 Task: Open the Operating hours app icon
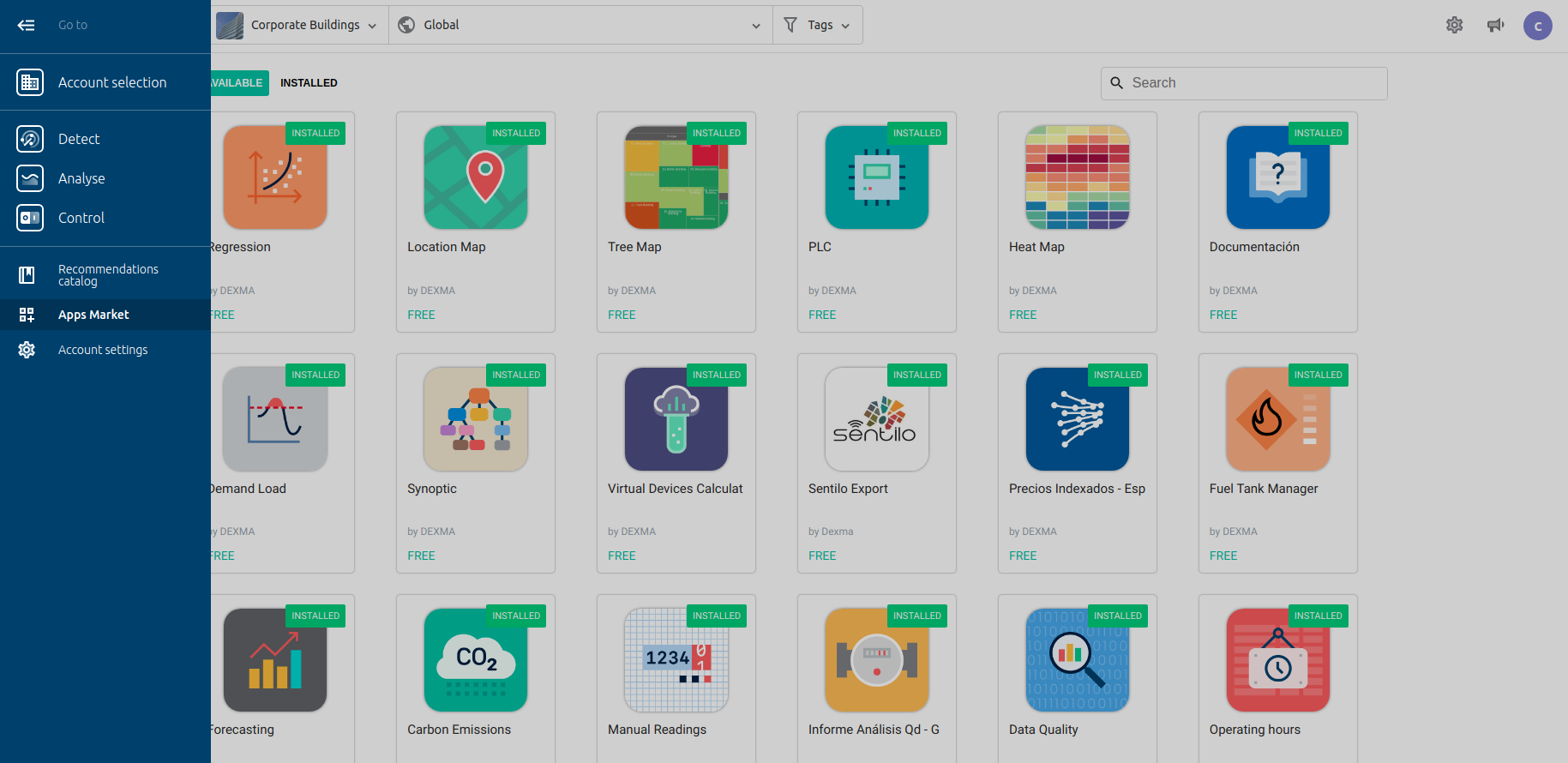(1278, 660)
